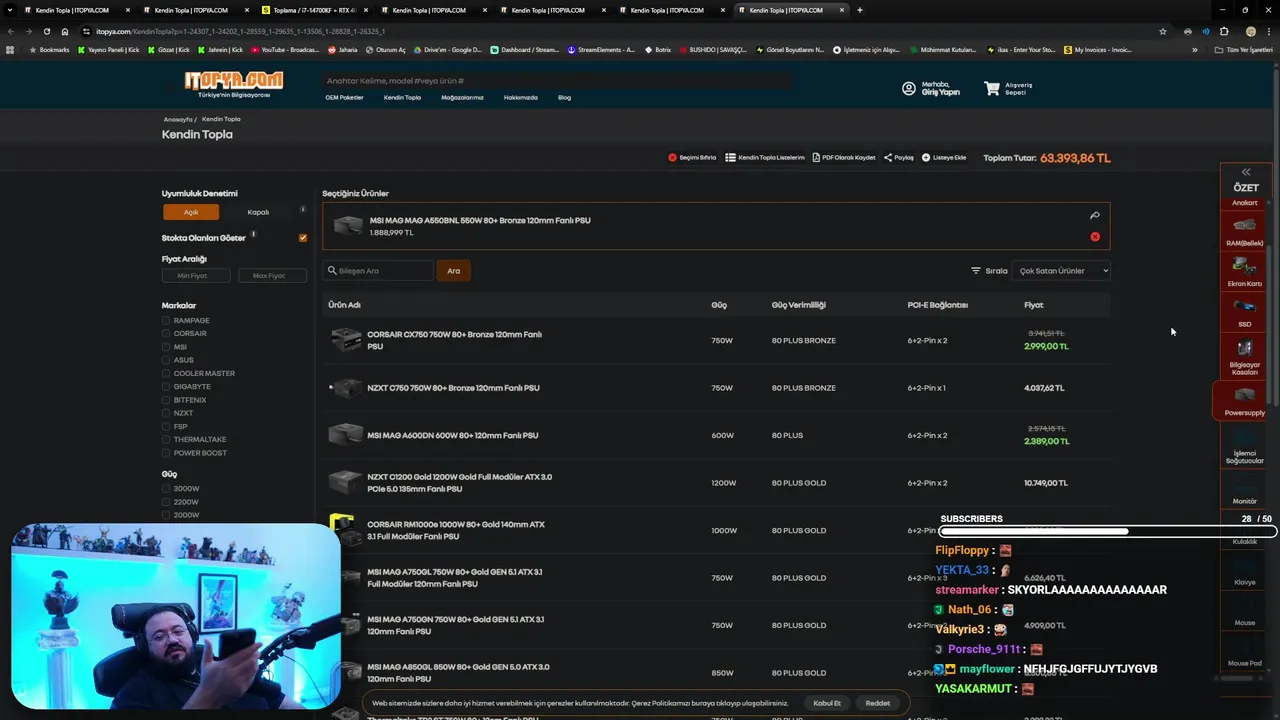Click the ITOPYA.COM logo

pyautogui.click(x=233, y=83)
